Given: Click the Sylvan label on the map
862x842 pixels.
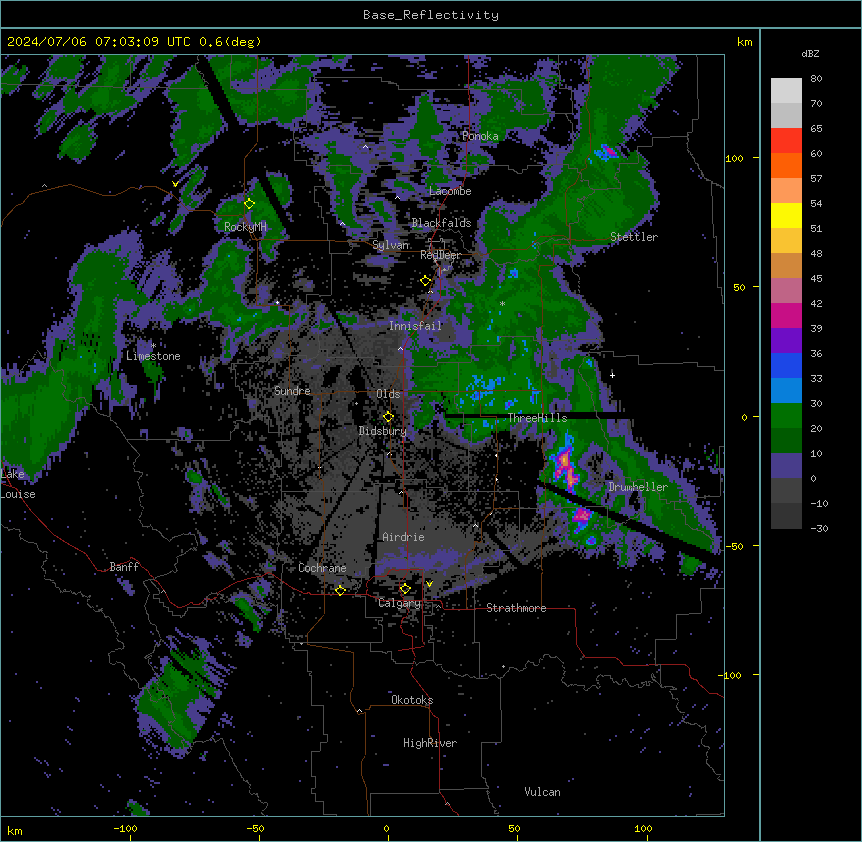Looking at the screenshot, I should point(390,245).
